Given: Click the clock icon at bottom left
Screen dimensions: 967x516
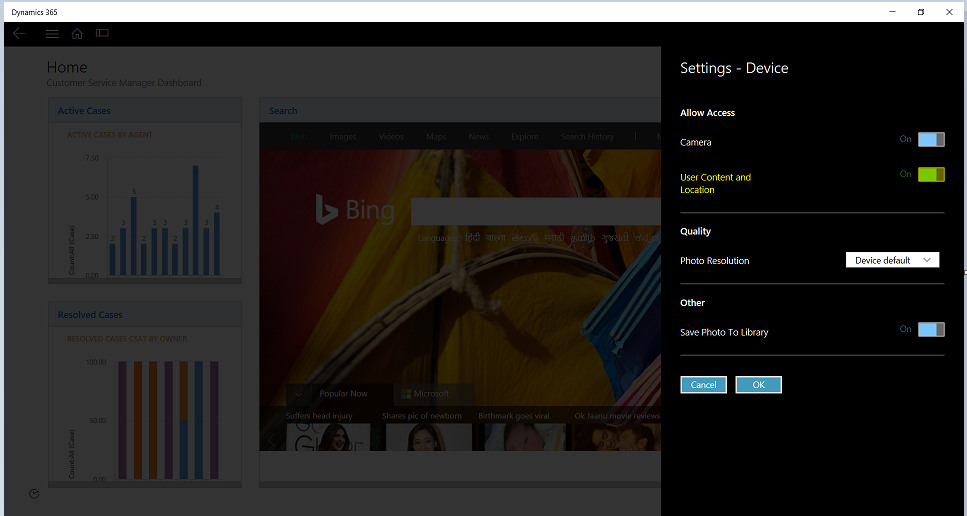Looking at the screenshot, I should click(x=34, y=493).
